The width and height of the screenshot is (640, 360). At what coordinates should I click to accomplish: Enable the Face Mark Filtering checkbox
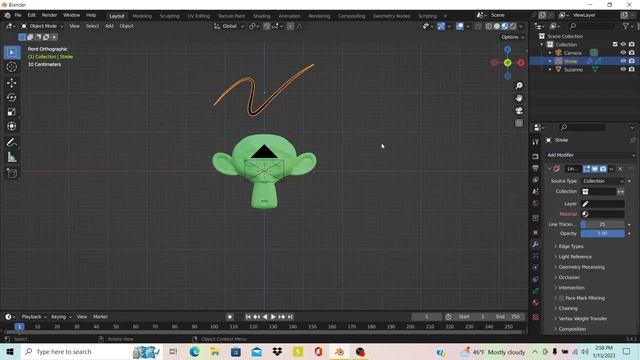coord(561,298)
